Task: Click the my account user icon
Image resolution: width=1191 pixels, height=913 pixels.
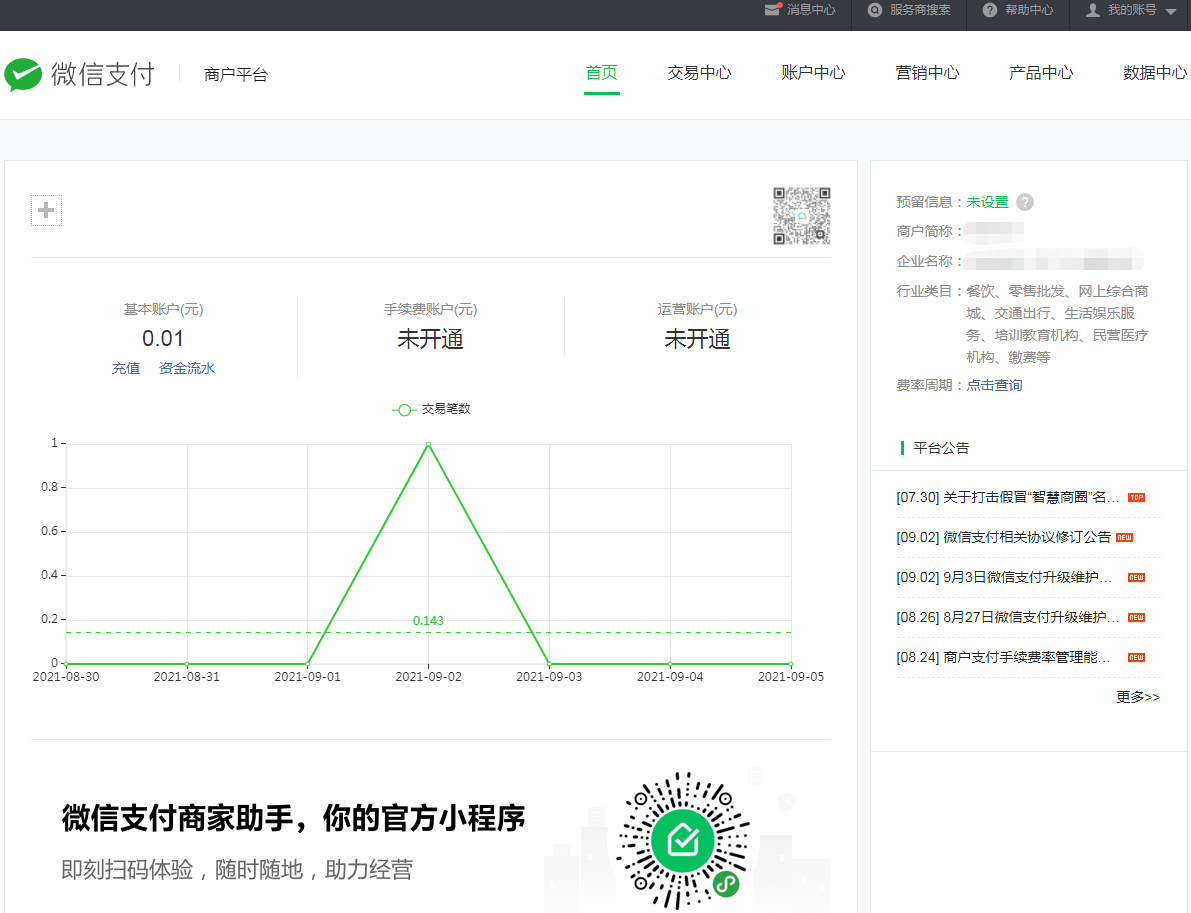Action: [x=1092, y=10]
